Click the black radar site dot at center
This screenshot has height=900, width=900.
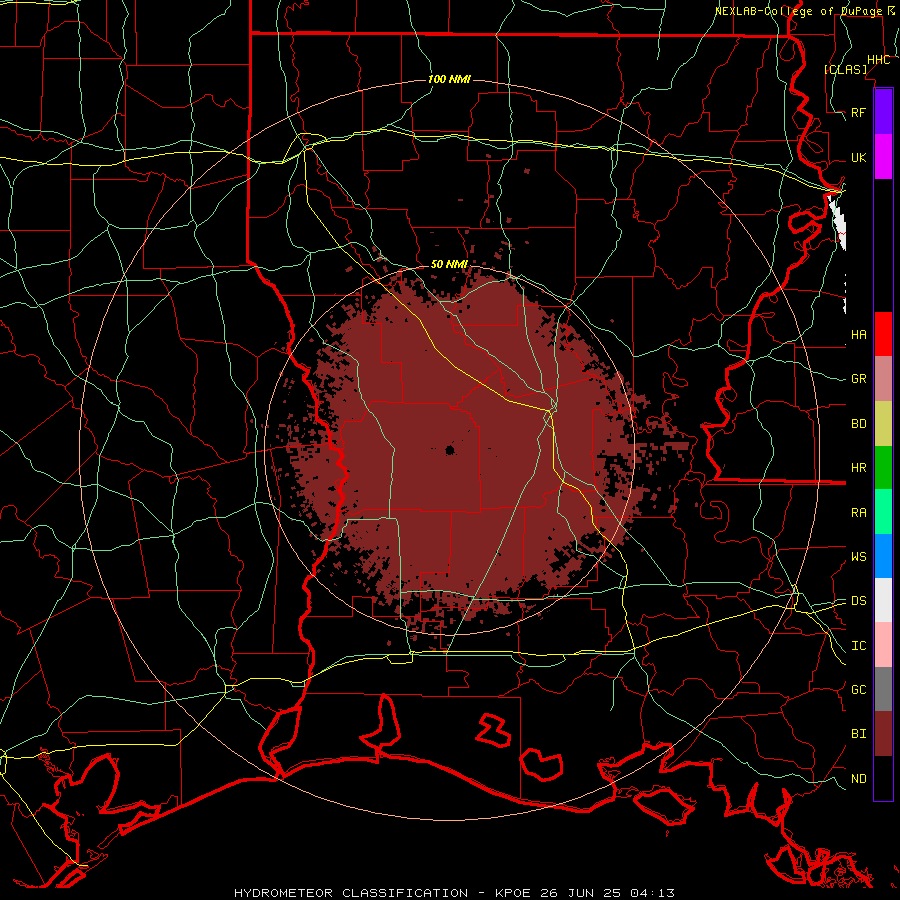[x=450, y=450]
